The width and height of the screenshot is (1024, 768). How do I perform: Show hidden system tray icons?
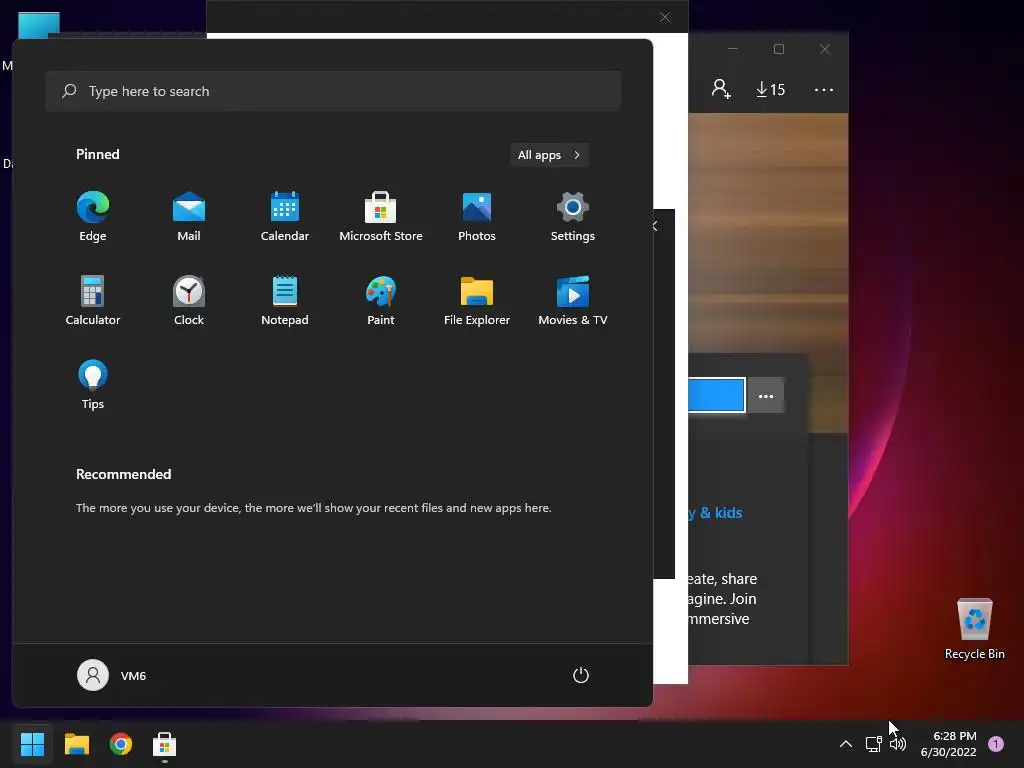(x=846, y=744)
